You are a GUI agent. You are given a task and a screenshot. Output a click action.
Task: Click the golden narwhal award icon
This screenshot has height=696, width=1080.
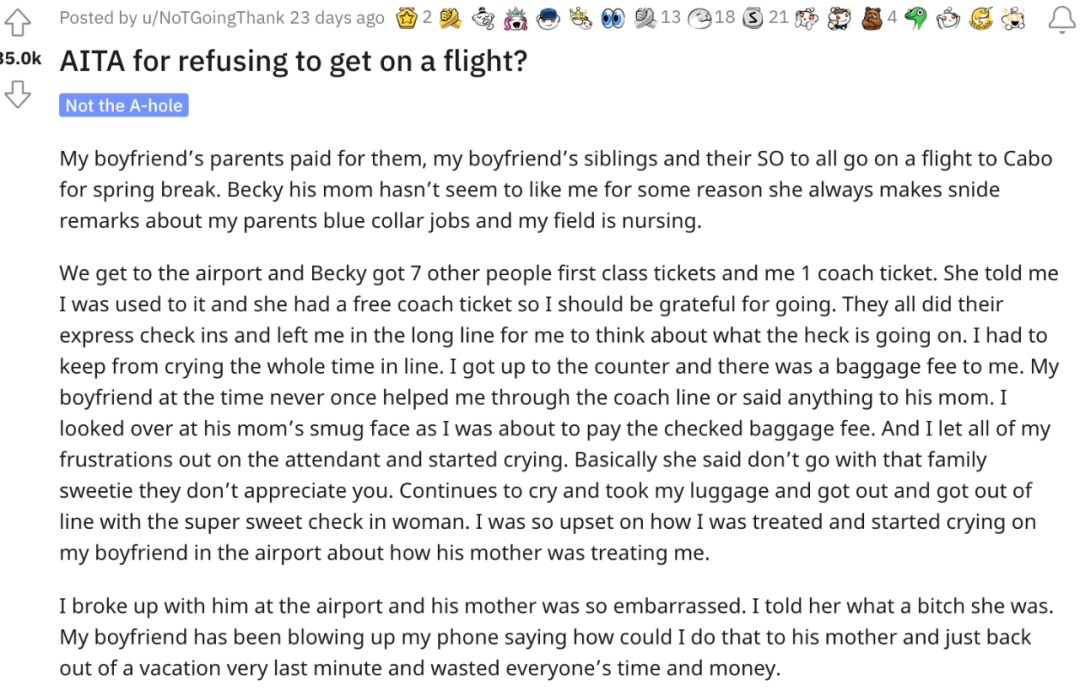click(980, 19)
